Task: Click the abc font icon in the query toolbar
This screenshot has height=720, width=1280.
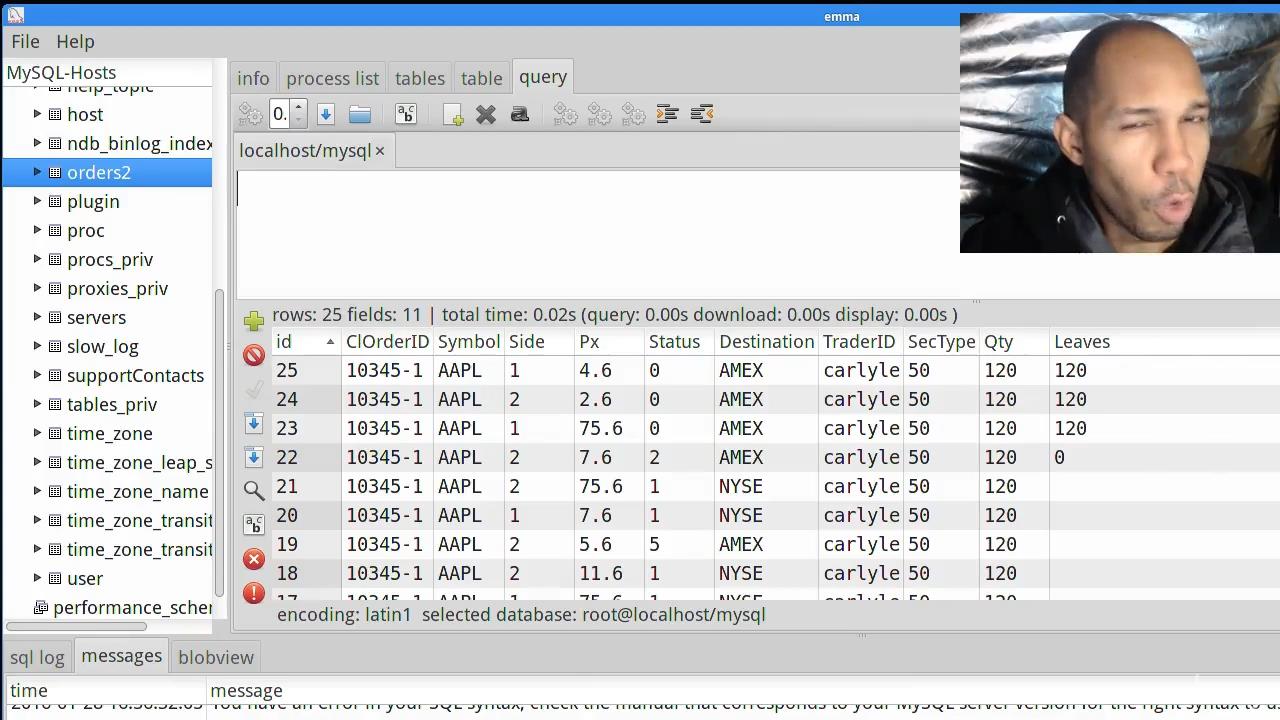Action: pos(405,115)
